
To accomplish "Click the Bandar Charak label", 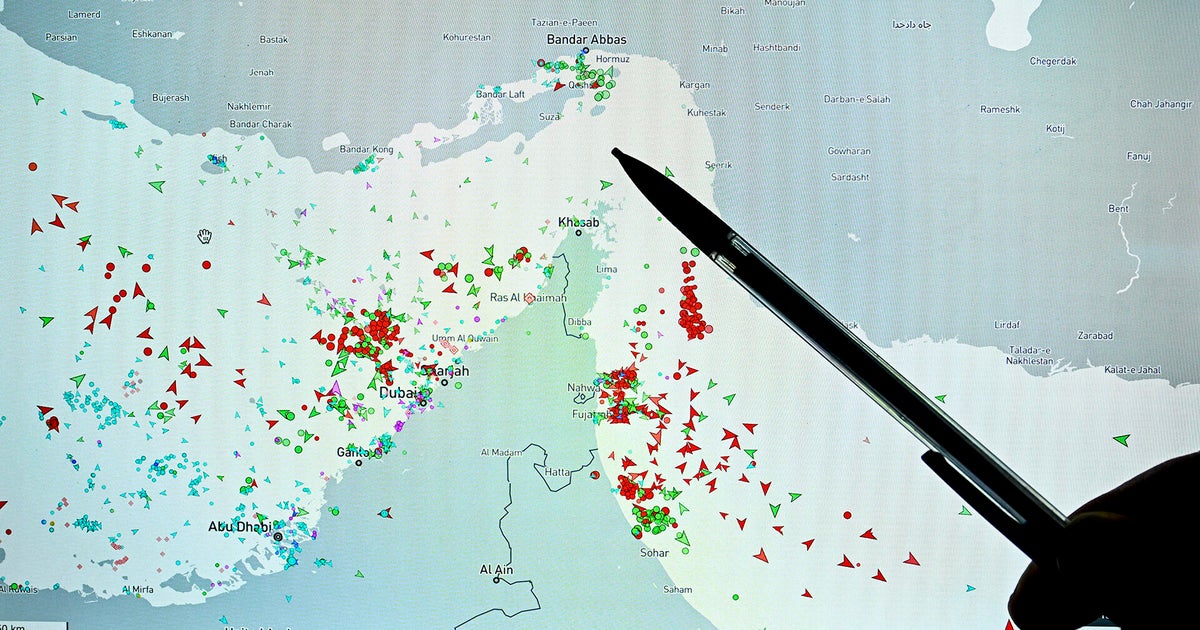I will click(260, 124).
